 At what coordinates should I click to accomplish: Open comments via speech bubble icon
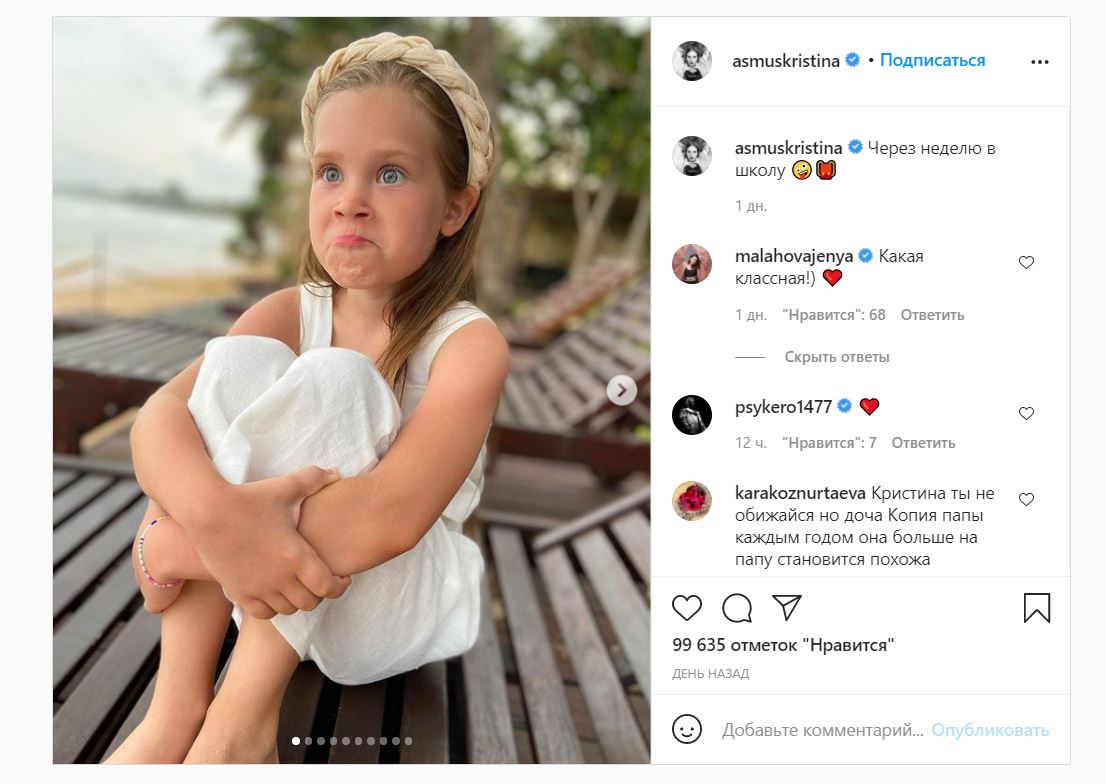(737, 607)
